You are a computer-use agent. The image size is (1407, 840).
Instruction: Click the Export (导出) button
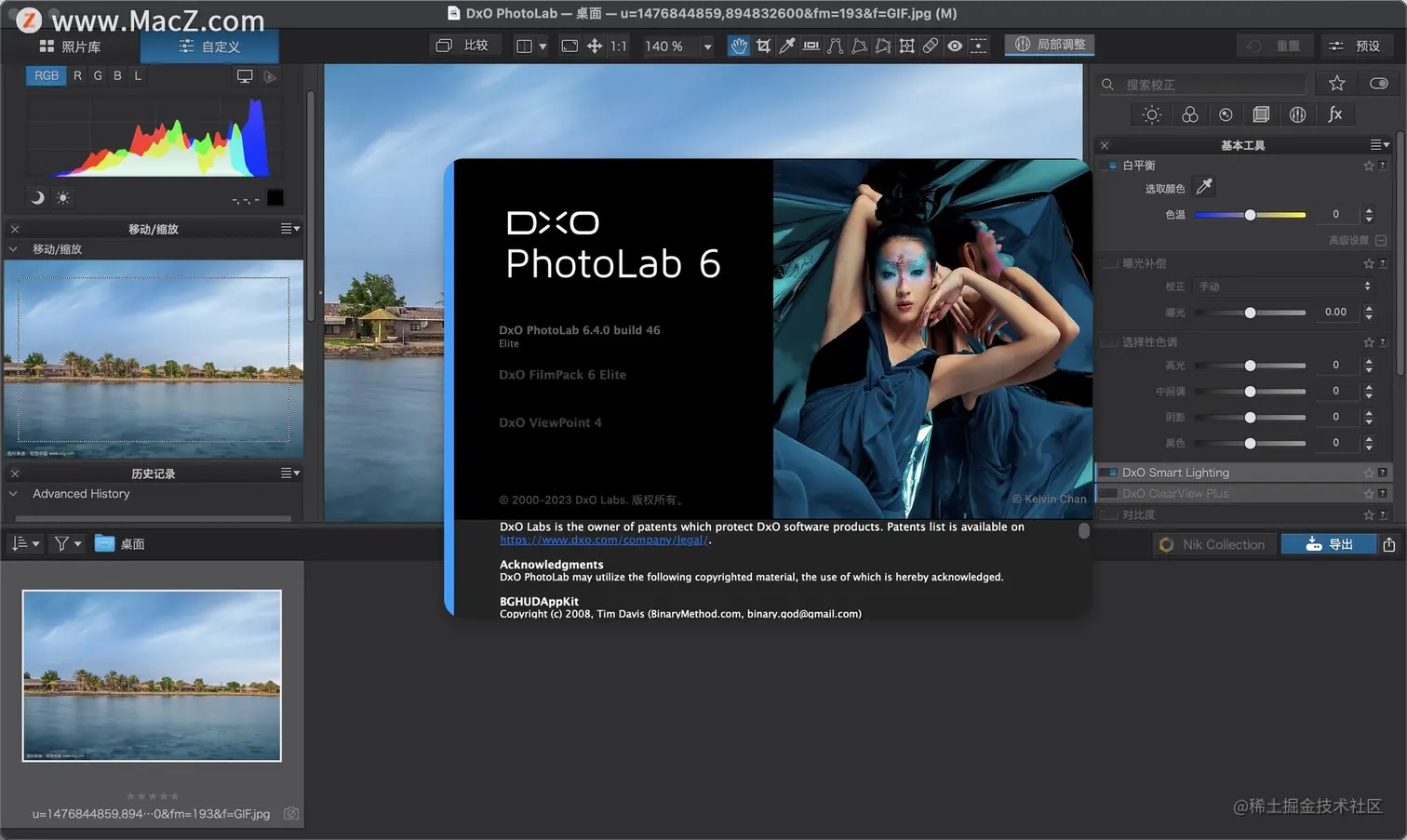[1329, 544]
